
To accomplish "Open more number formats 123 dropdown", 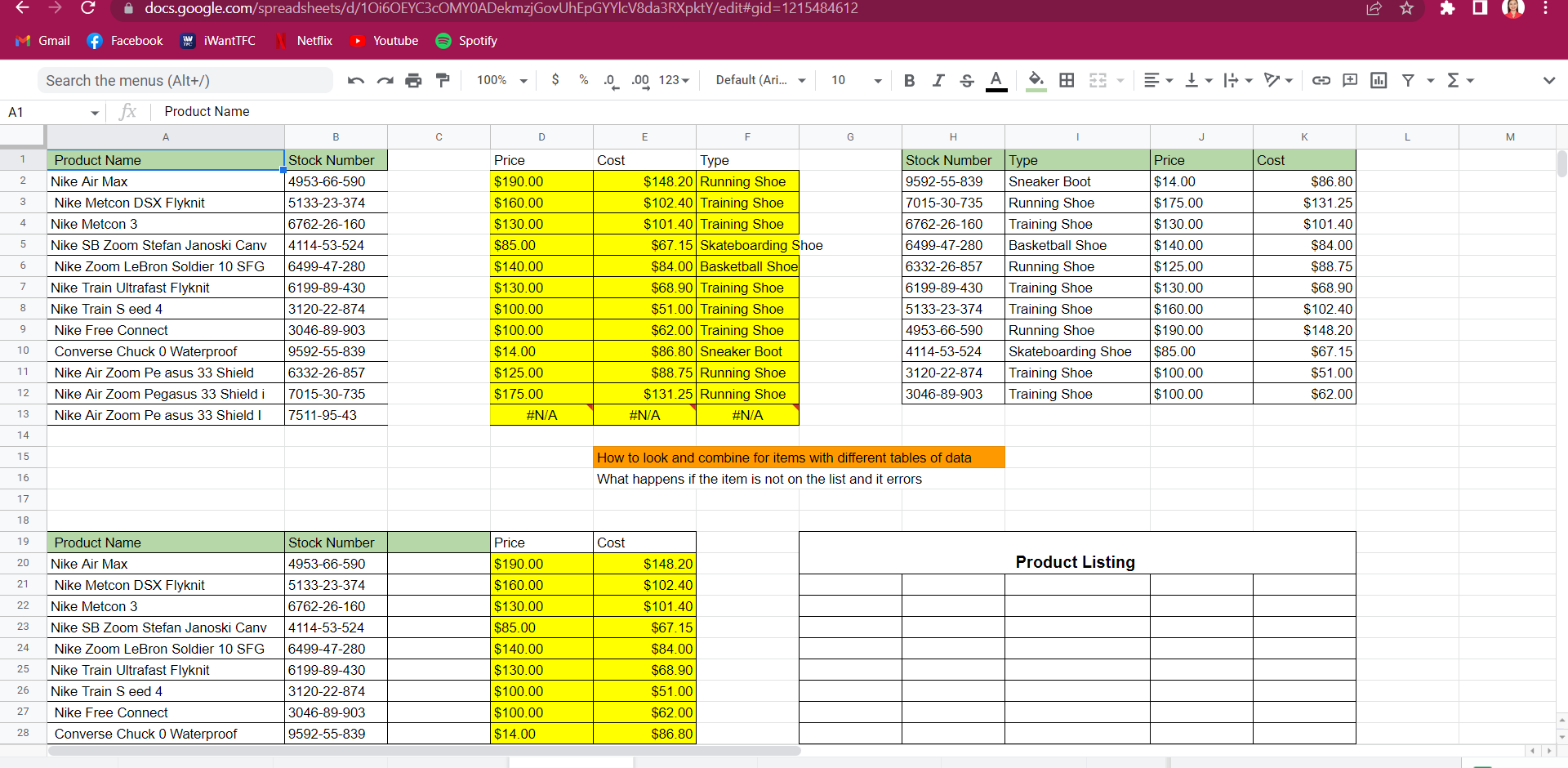I will pos(674,80).
